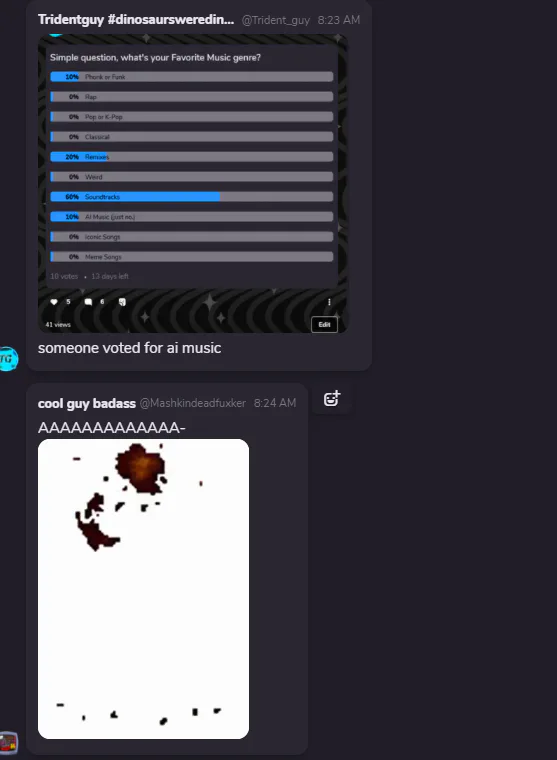Screen dimensions: 557x760
Task: Select the Remixes poll option
Action: pos(192,157)
